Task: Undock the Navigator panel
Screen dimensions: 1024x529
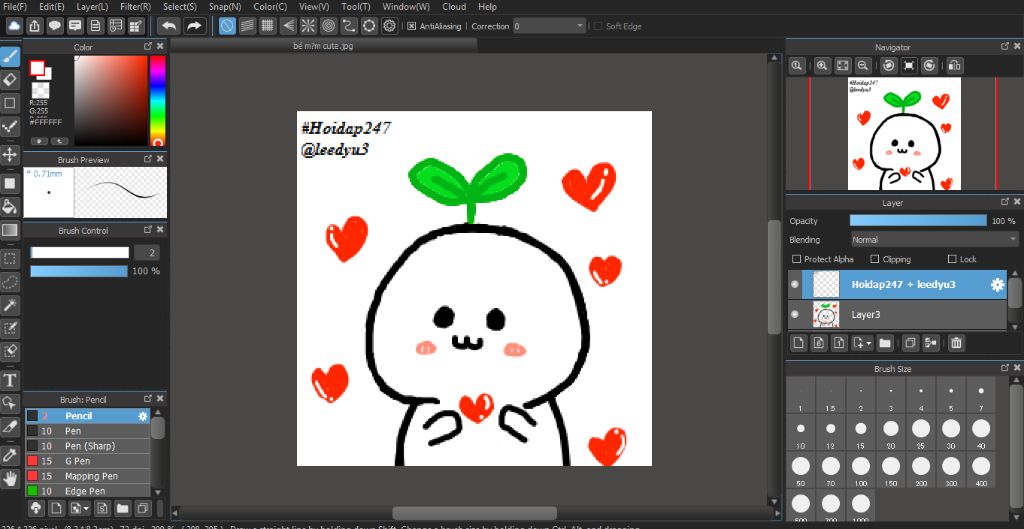Action: pyautogui.click(x=1005, y=47)
